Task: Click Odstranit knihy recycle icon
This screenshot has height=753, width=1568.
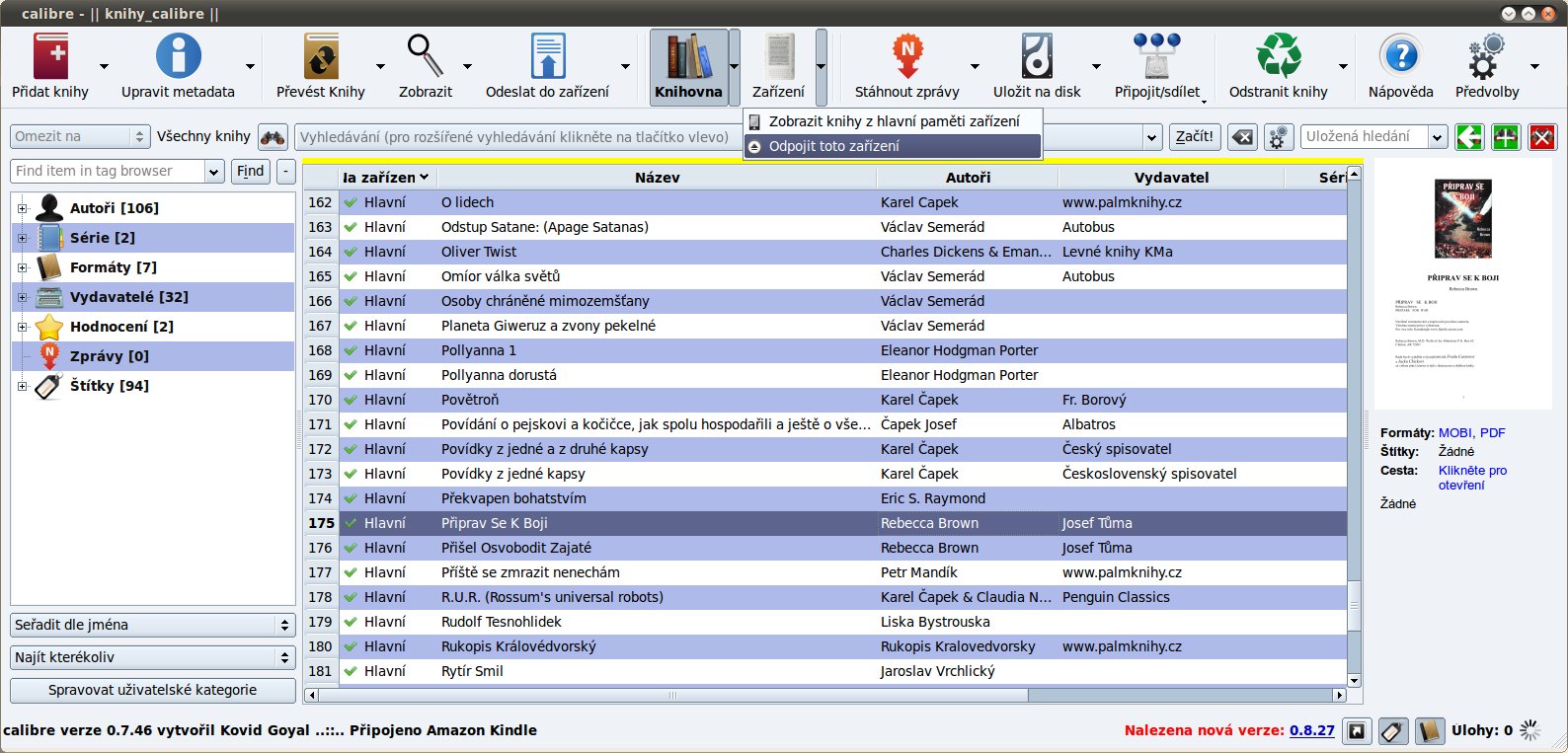Action: [x=1279, y=55]
